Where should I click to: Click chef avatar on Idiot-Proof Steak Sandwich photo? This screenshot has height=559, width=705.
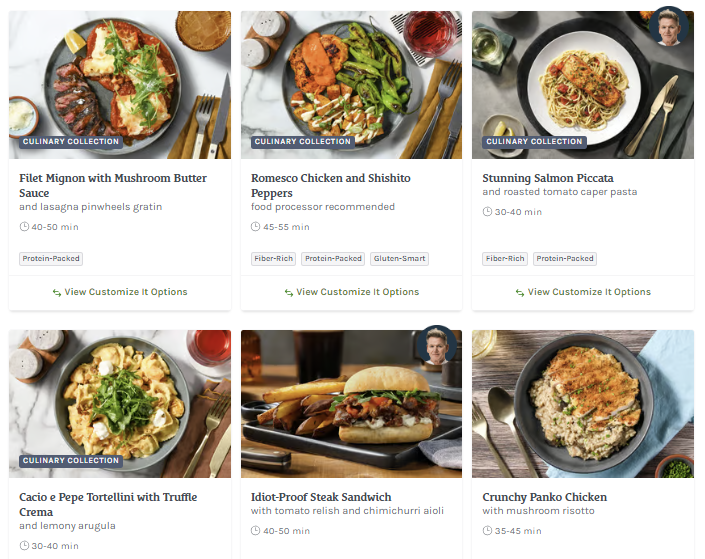[x=437, y=345]
